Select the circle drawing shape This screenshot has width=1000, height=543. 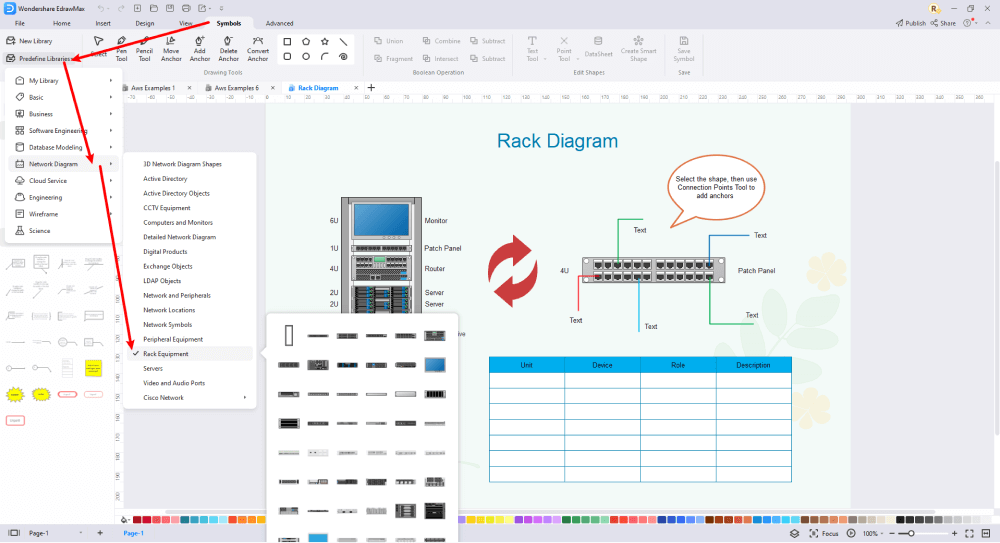(306, 57)
